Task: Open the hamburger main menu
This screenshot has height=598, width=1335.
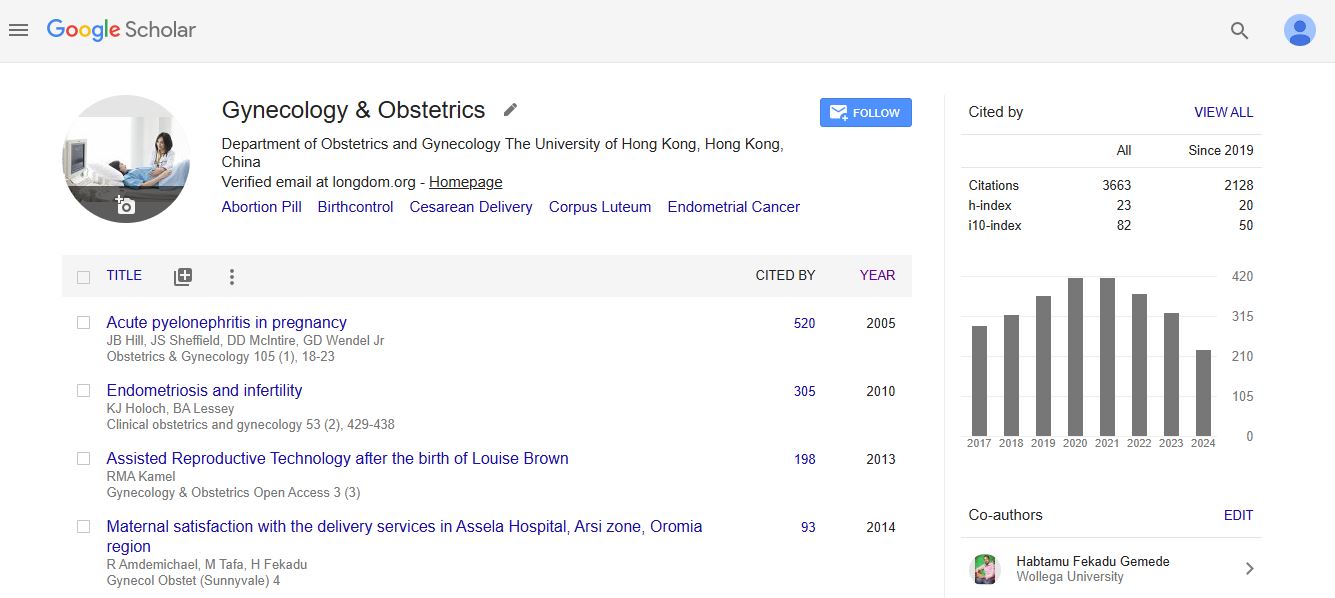Action: [18, 30]
